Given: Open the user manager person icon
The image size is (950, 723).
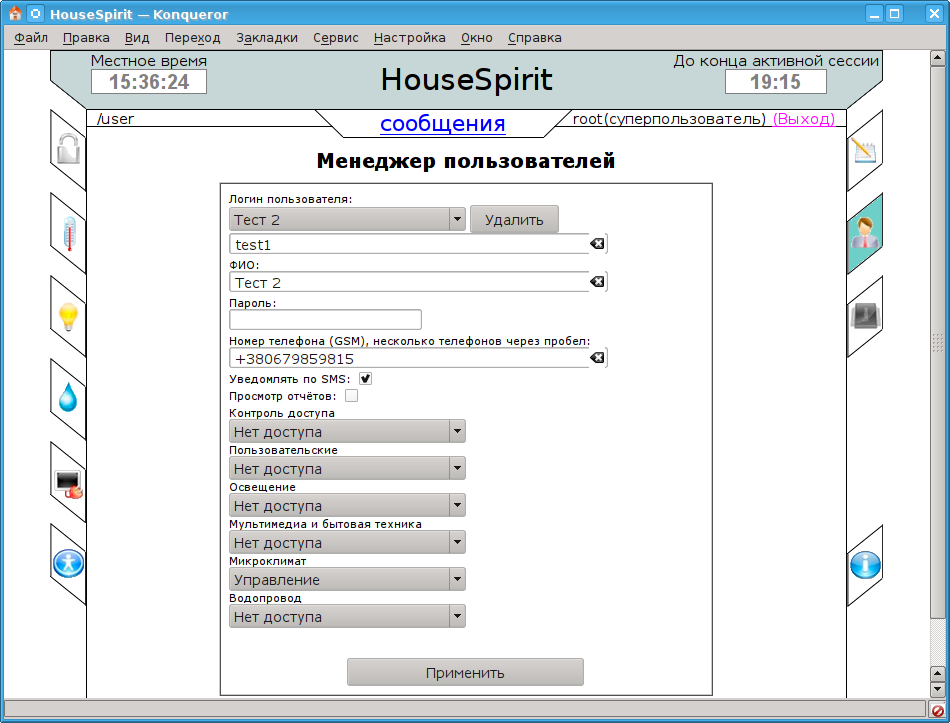Looking at the screenshot, I should [x=865, y=234].
